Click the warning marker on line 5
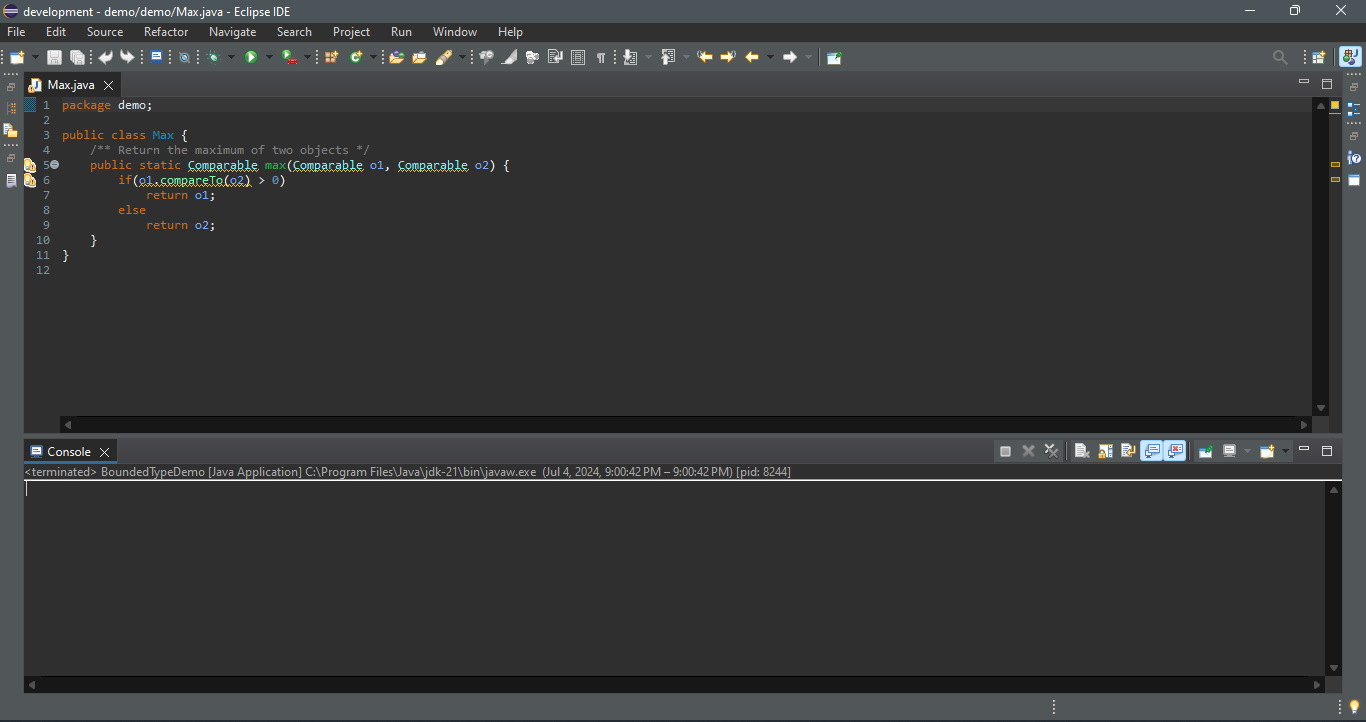1366x722 pixels. pos(30,165)
